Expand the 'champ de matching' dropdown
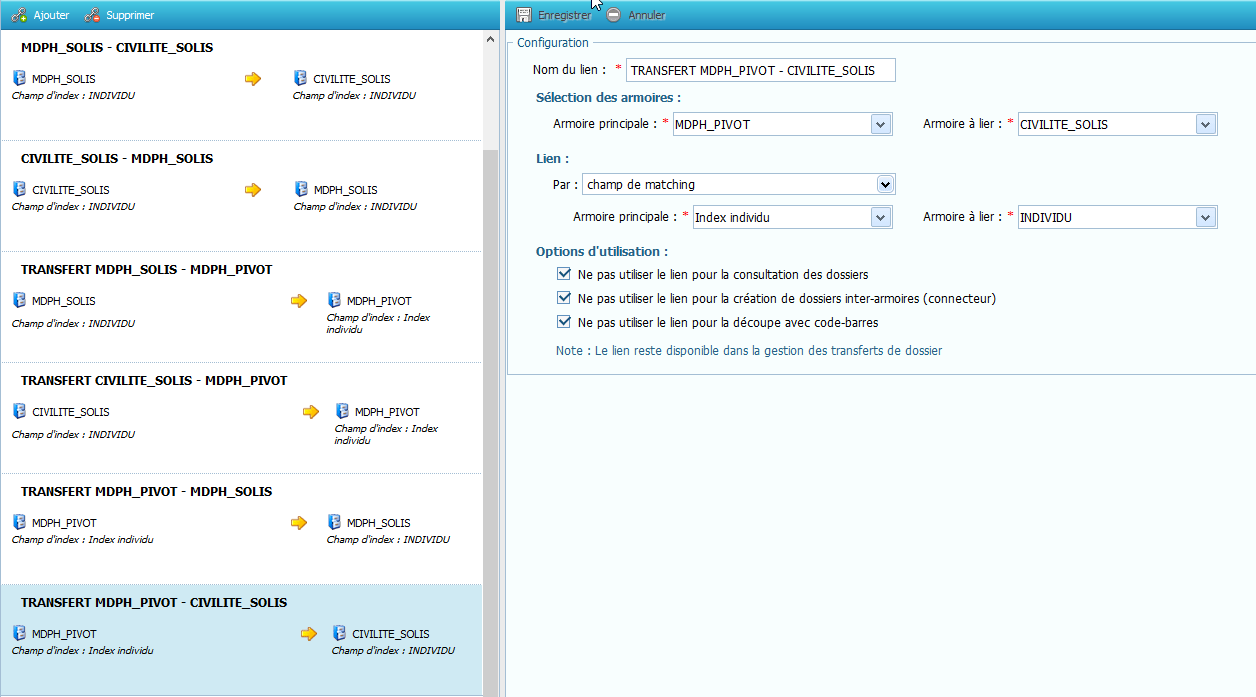Viewport: 1256px width, 697px height. point(884,184)
